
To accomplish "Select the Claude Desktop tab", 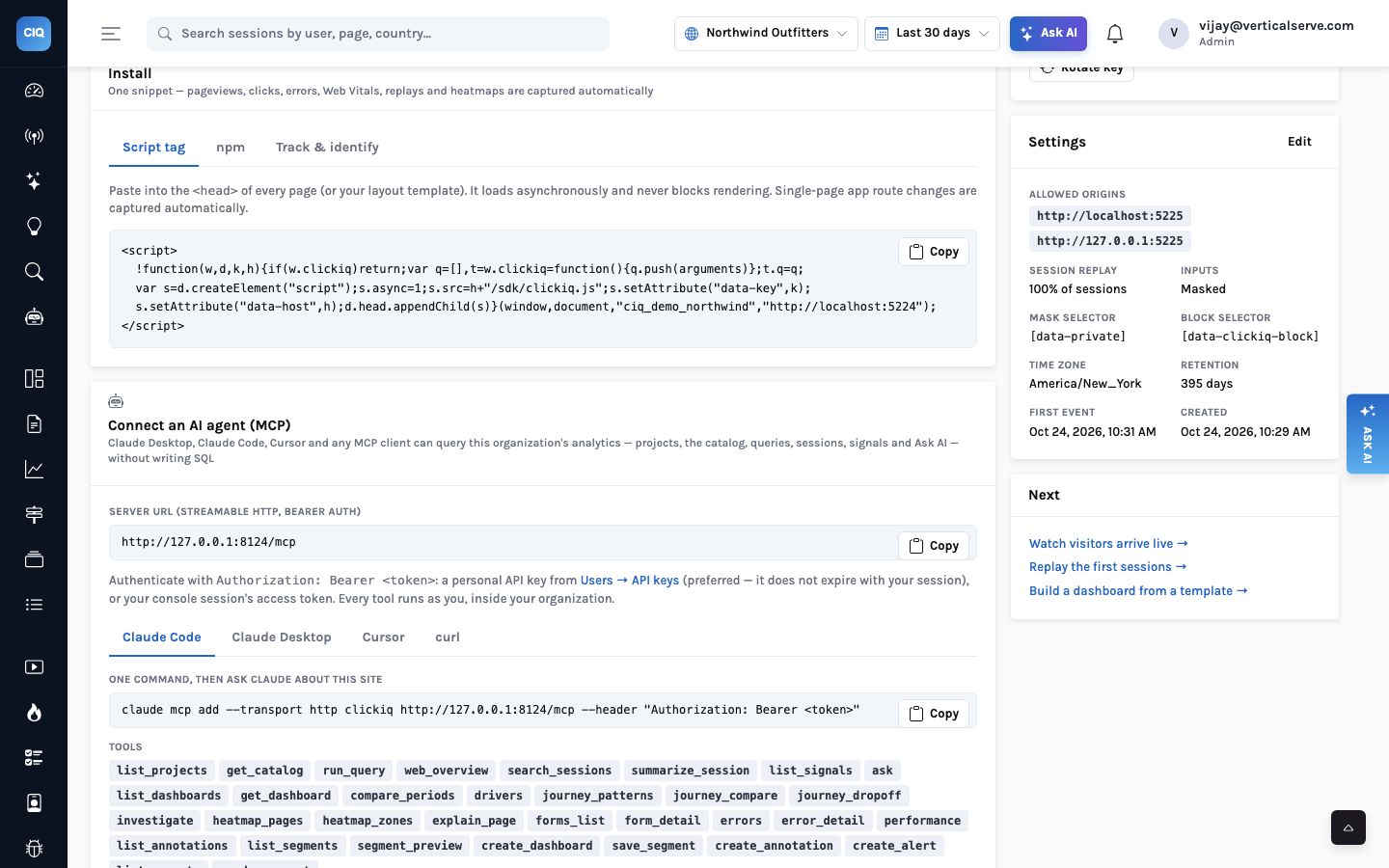I will pos(282,637).
